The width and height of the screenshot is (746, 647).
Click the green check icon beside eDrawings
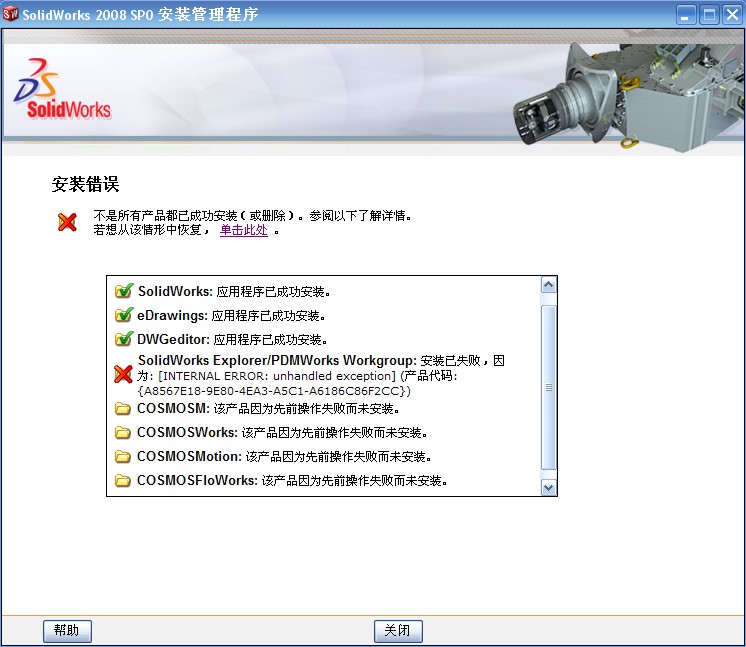coord(124,315)
